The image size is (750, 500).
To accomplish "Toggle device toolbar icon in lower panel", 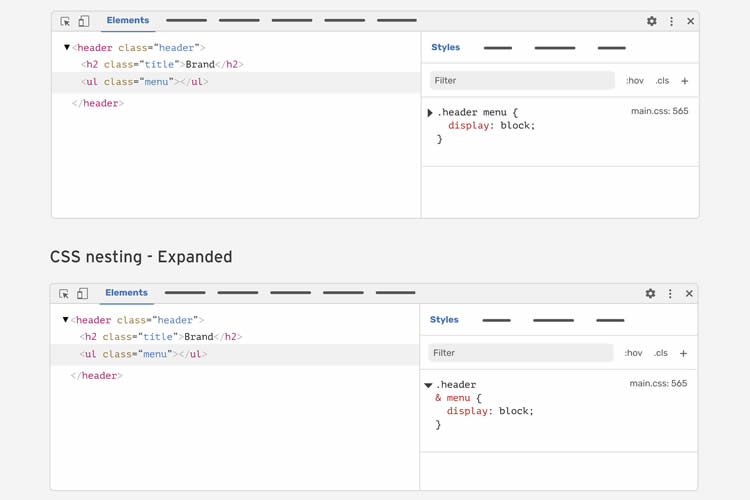I will [82, 293].
